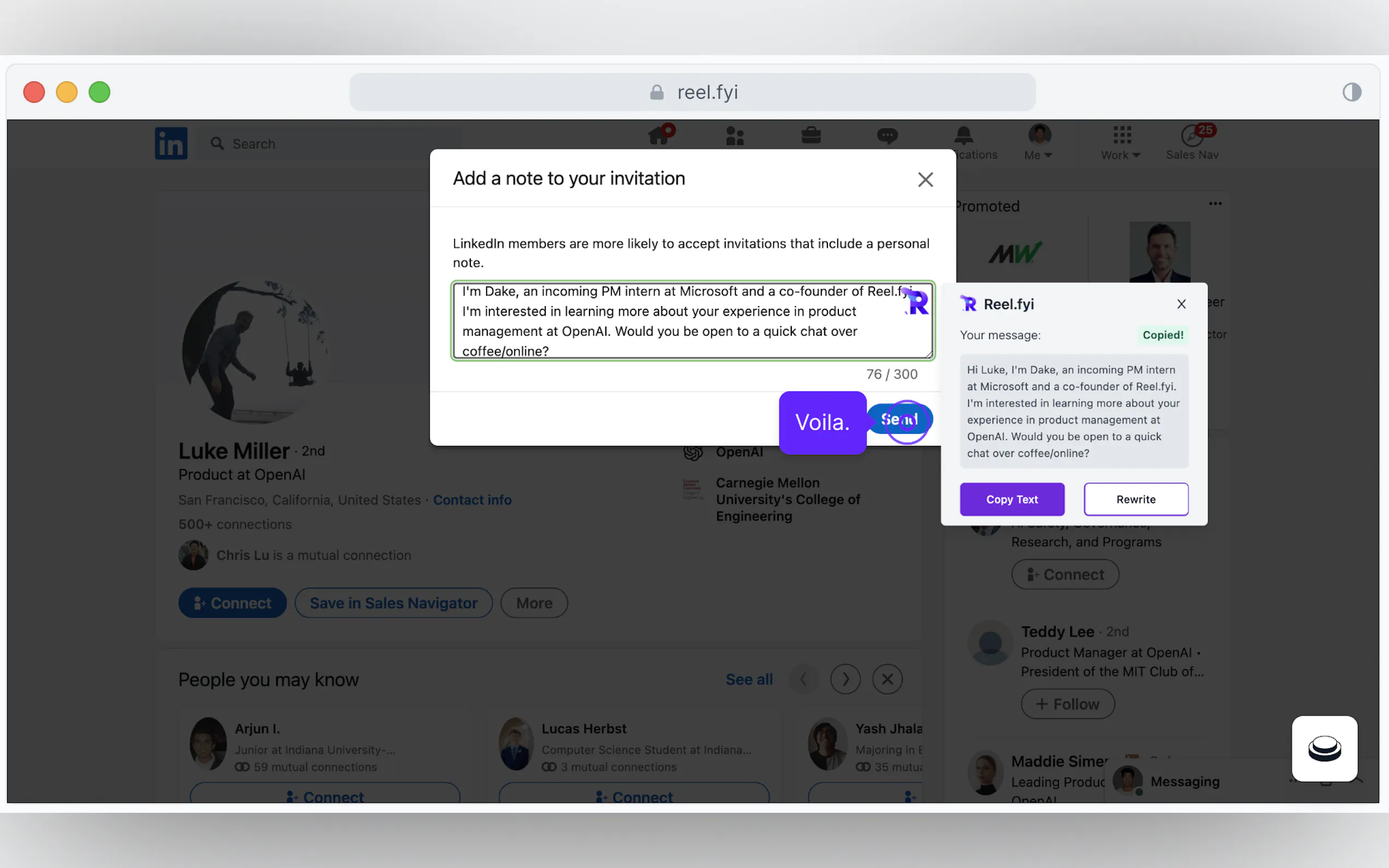The height and width of the screenshot is (868, 1389).
Task: Toggle the browser reader contrast icon
Action: 1352,92
